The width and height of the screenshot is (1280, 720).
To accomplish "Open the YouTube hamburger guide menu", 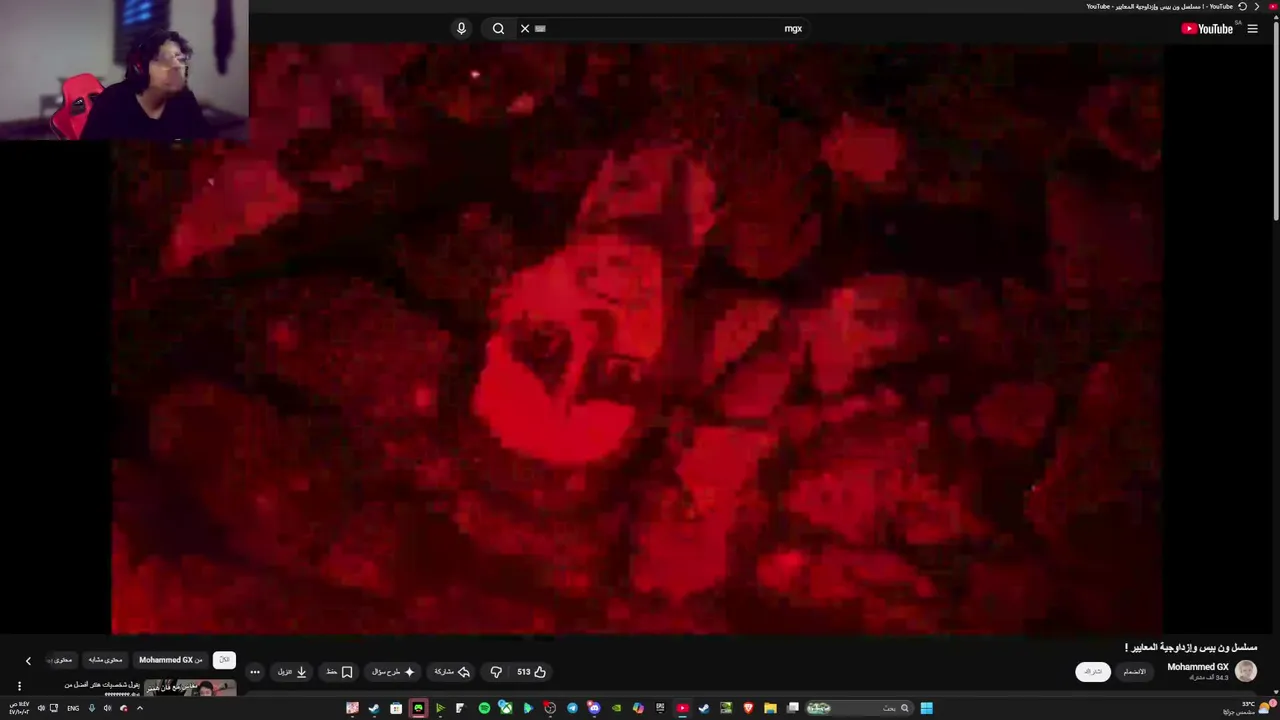I will (x=1252, y=29).
